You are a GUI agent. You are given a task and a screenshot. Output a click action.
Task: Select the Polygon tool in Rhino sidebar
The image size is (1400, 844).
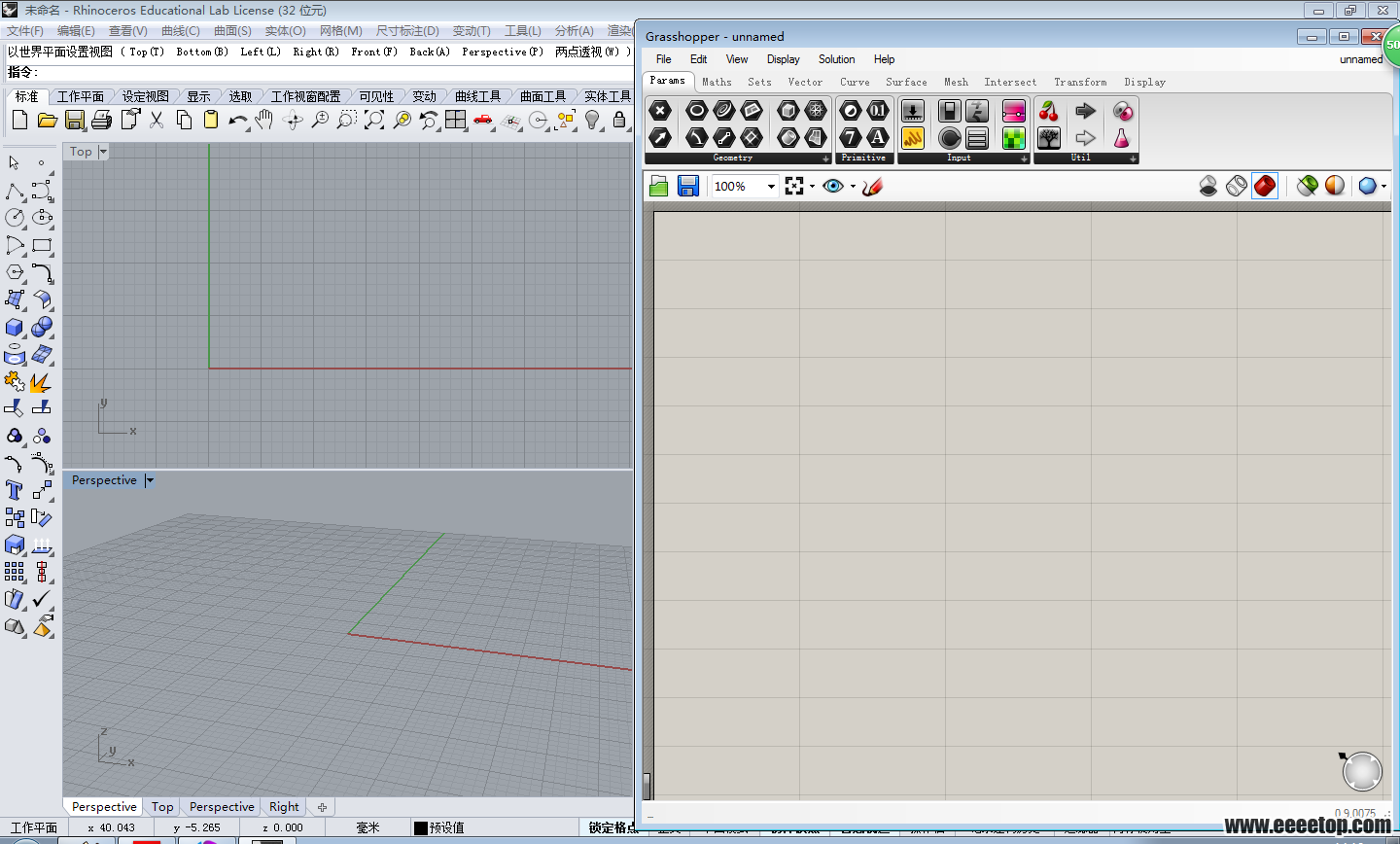[15, 272]
